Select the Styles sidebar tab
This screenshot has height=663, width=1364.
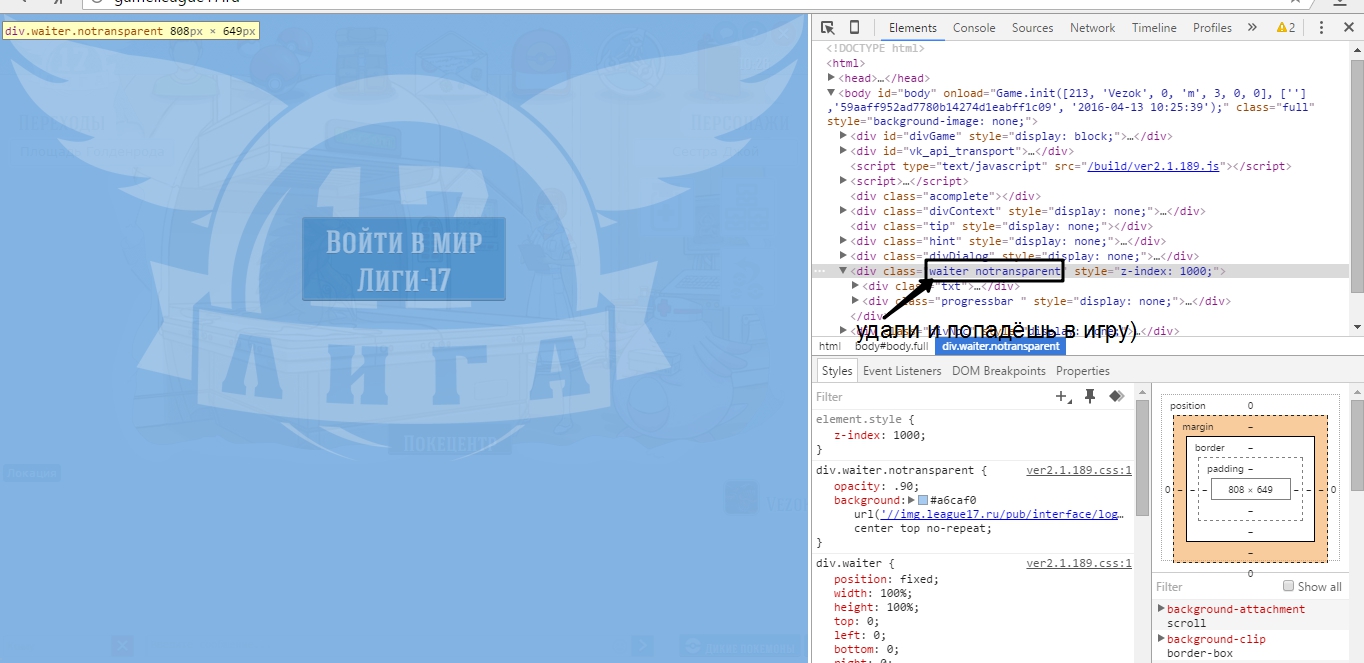[837, 370]
